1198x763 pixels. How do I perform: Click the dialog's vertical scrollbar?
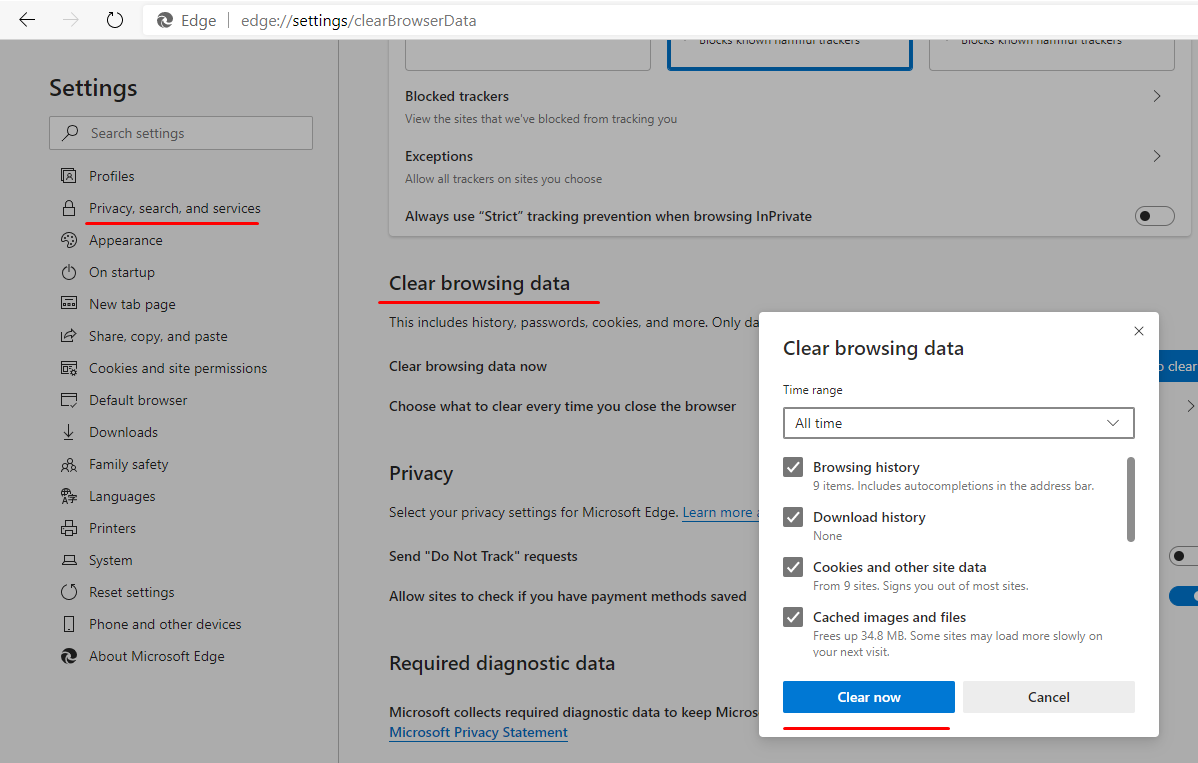[x=1131, y=500]
